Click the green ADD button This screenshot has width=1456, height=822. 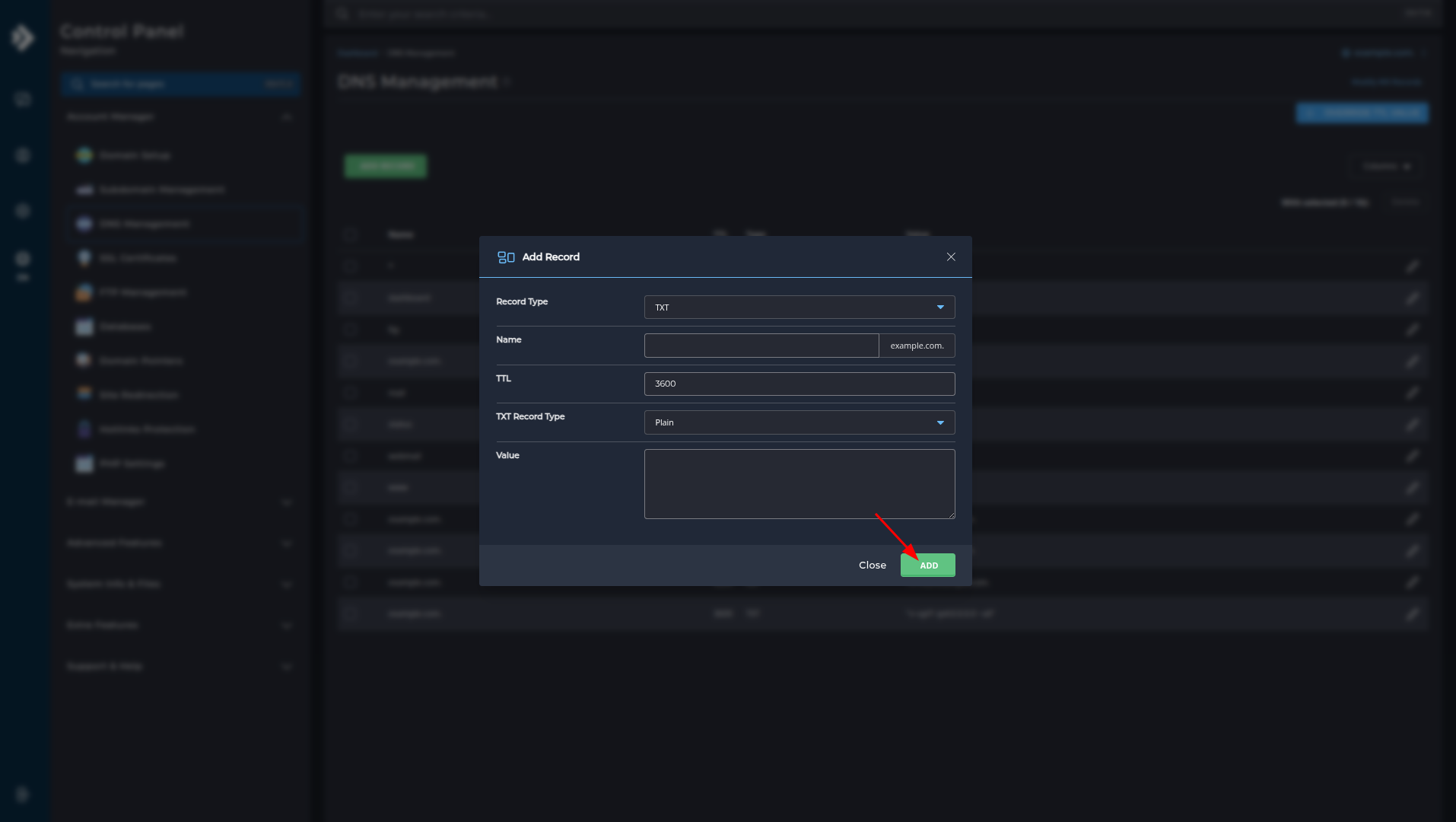click(x=927, y=565)
